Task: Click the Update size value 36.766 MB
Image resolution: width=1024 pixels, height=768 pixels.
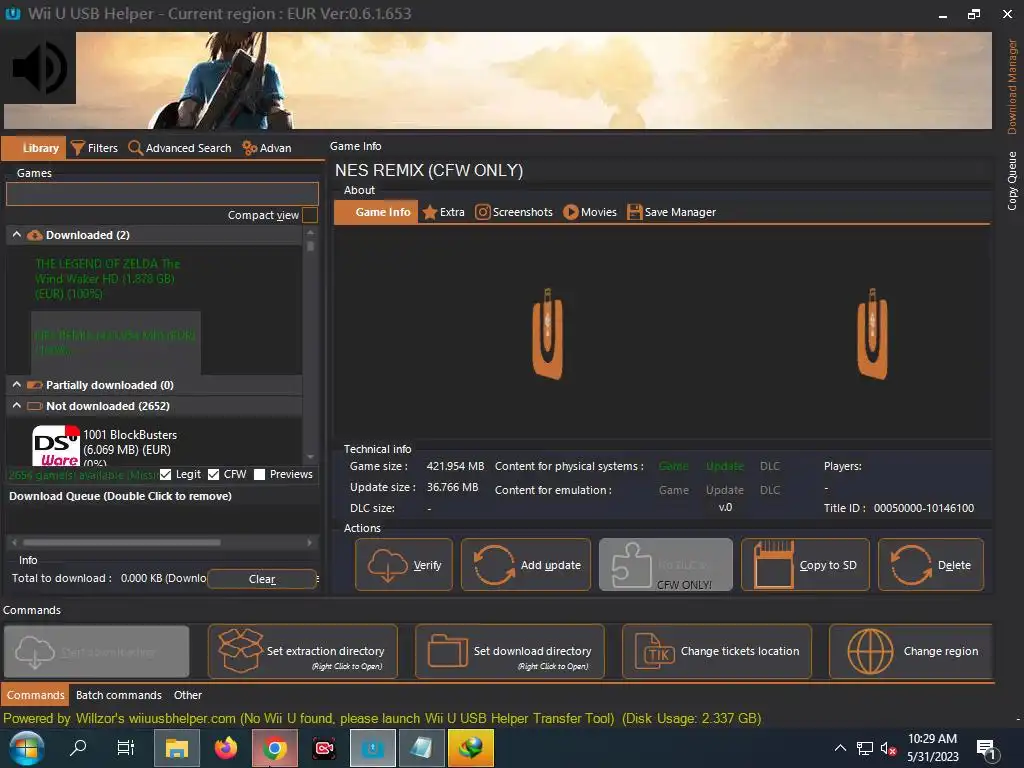Action: [x=452, y=487]
